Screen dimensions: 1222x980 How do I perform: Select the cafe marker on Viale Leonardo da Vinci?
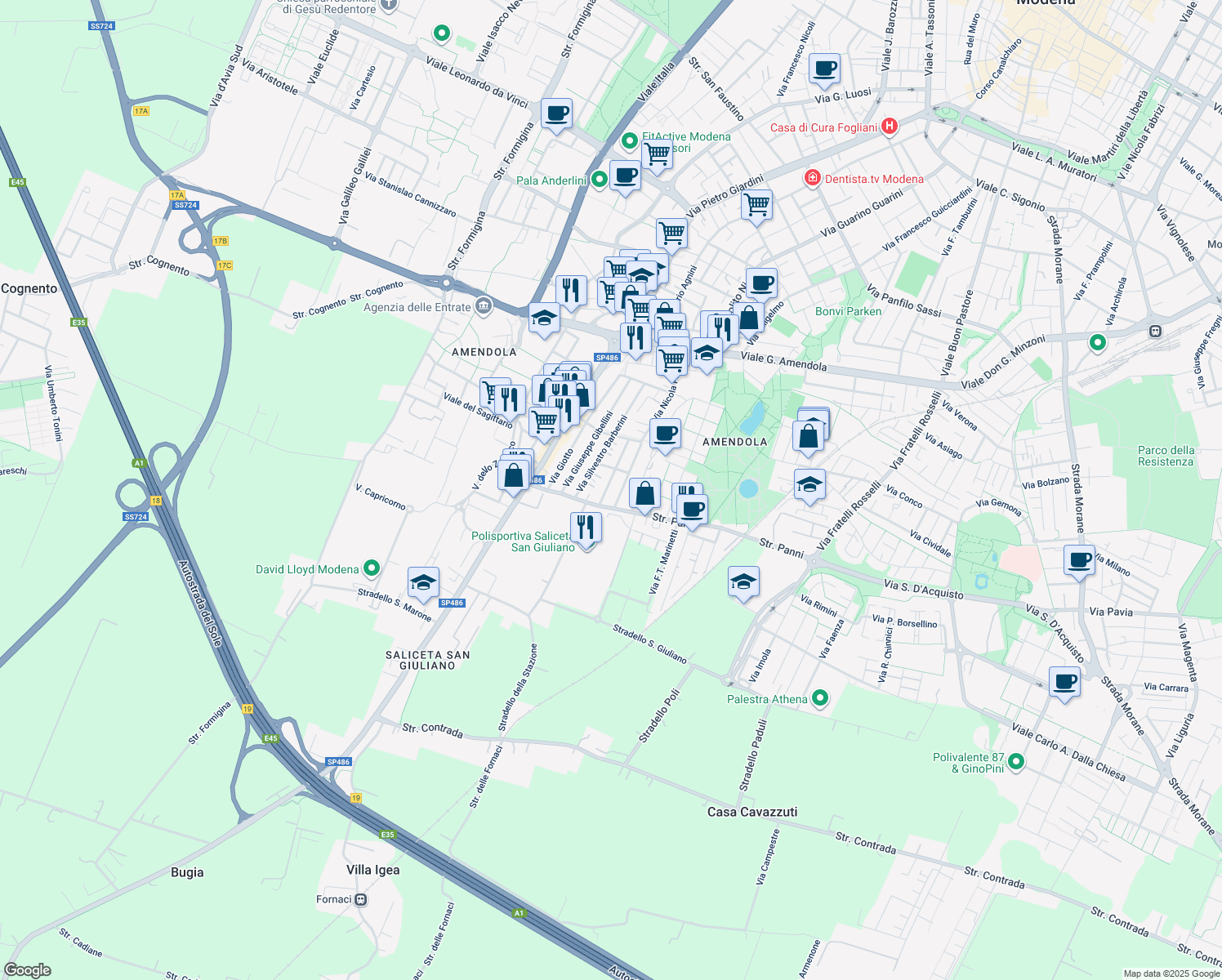[556, 114]
